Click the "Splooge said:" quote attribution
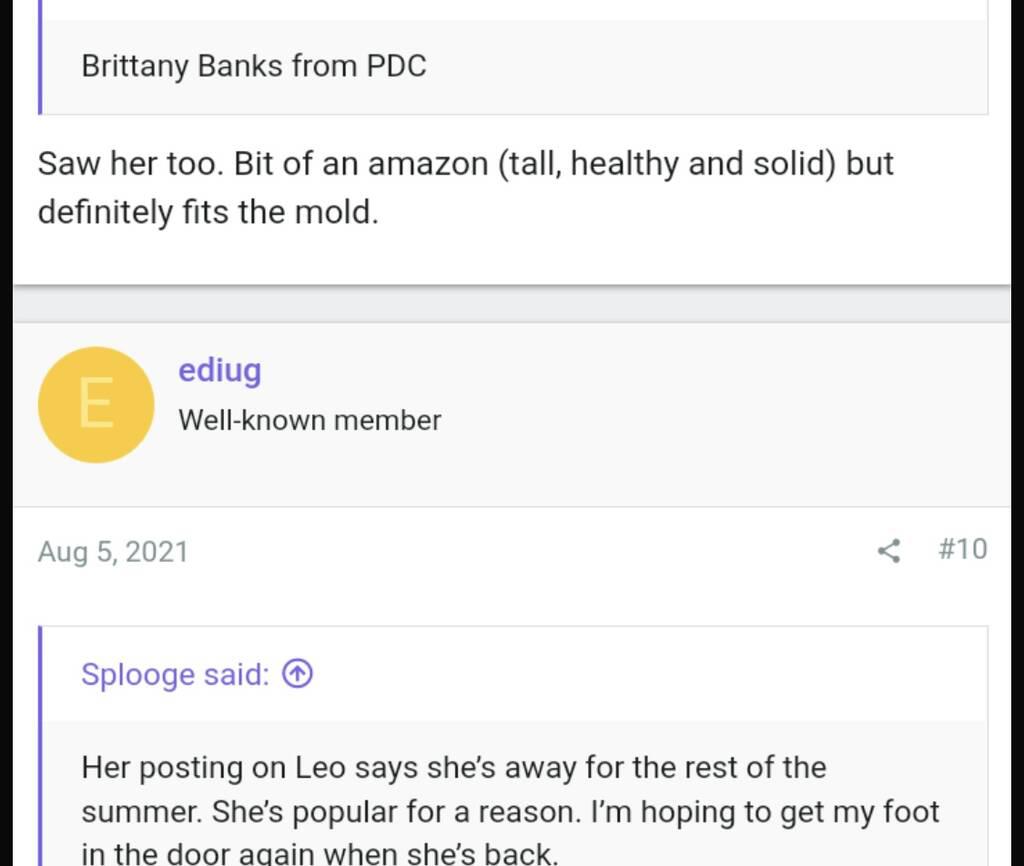This screenshot has width=1024, height=866. [x=175, y=675]
